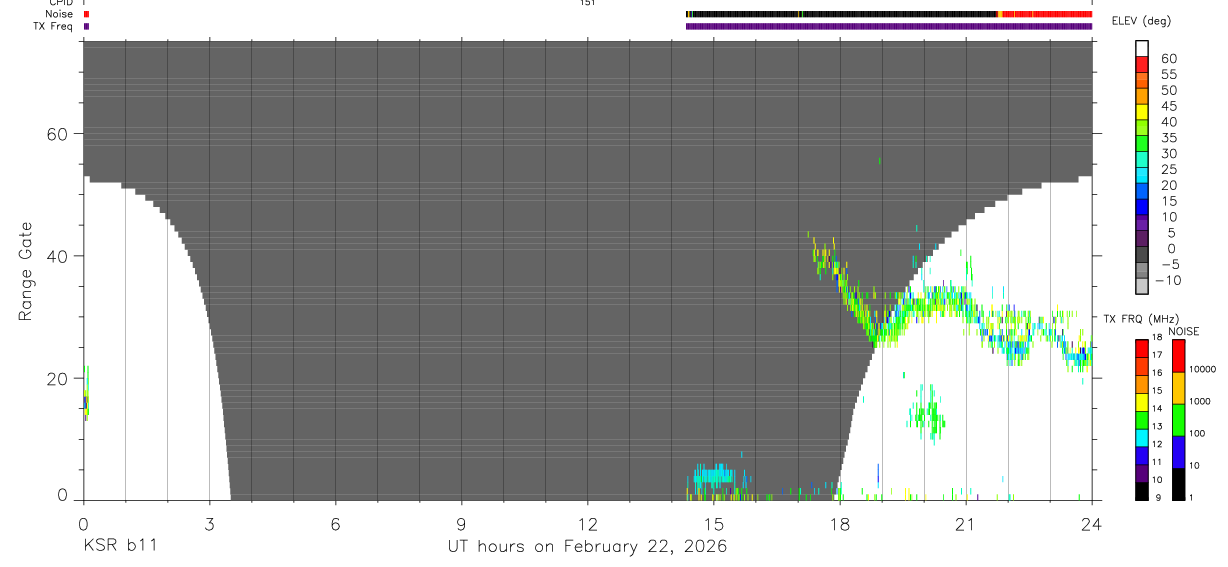Click the 'Range Gate' y-axis title

pos(27,271)
